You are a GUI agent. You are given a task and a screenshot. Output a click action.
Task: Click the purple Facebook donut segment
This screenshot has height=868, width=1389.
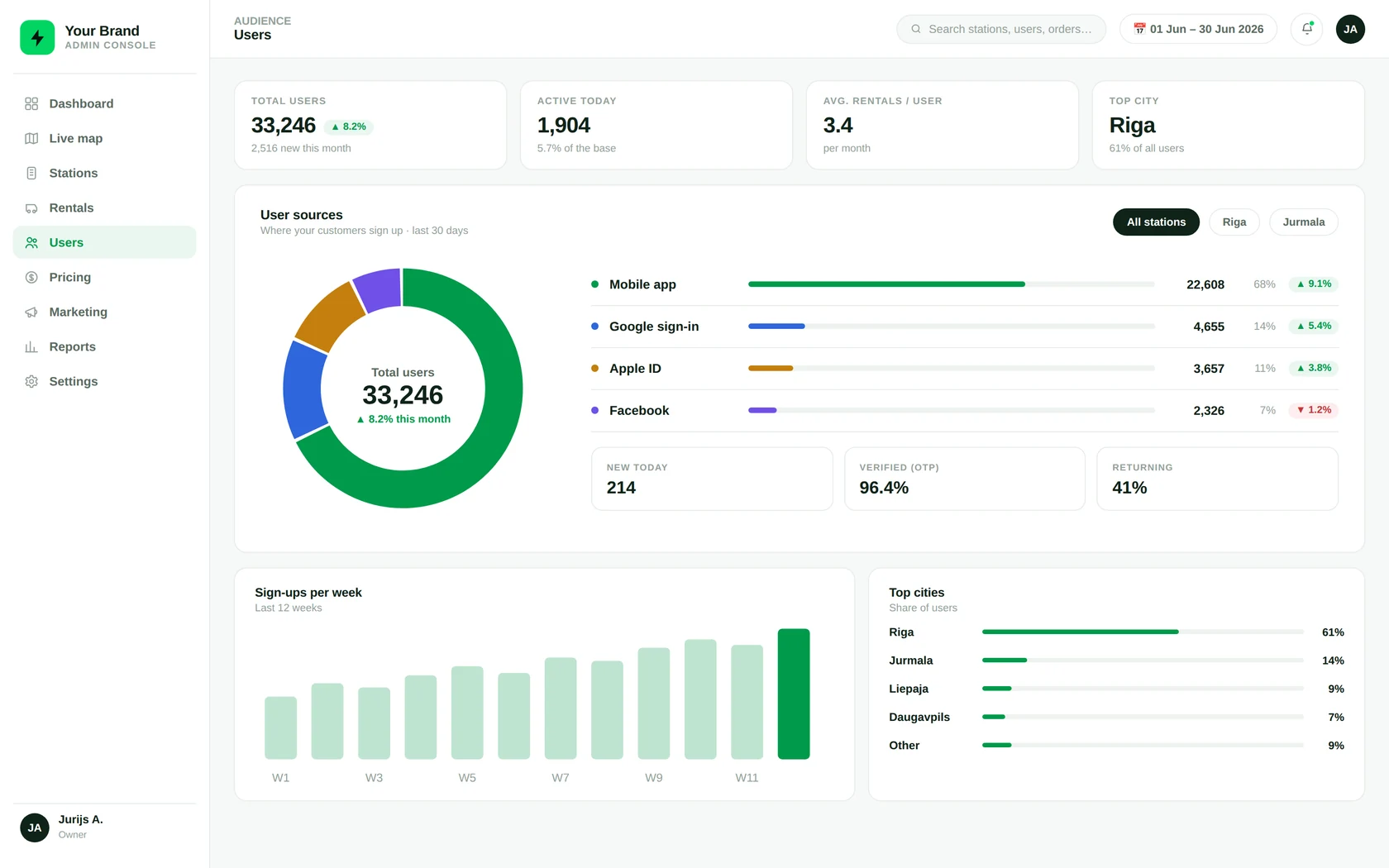click(x=379, y=289)
